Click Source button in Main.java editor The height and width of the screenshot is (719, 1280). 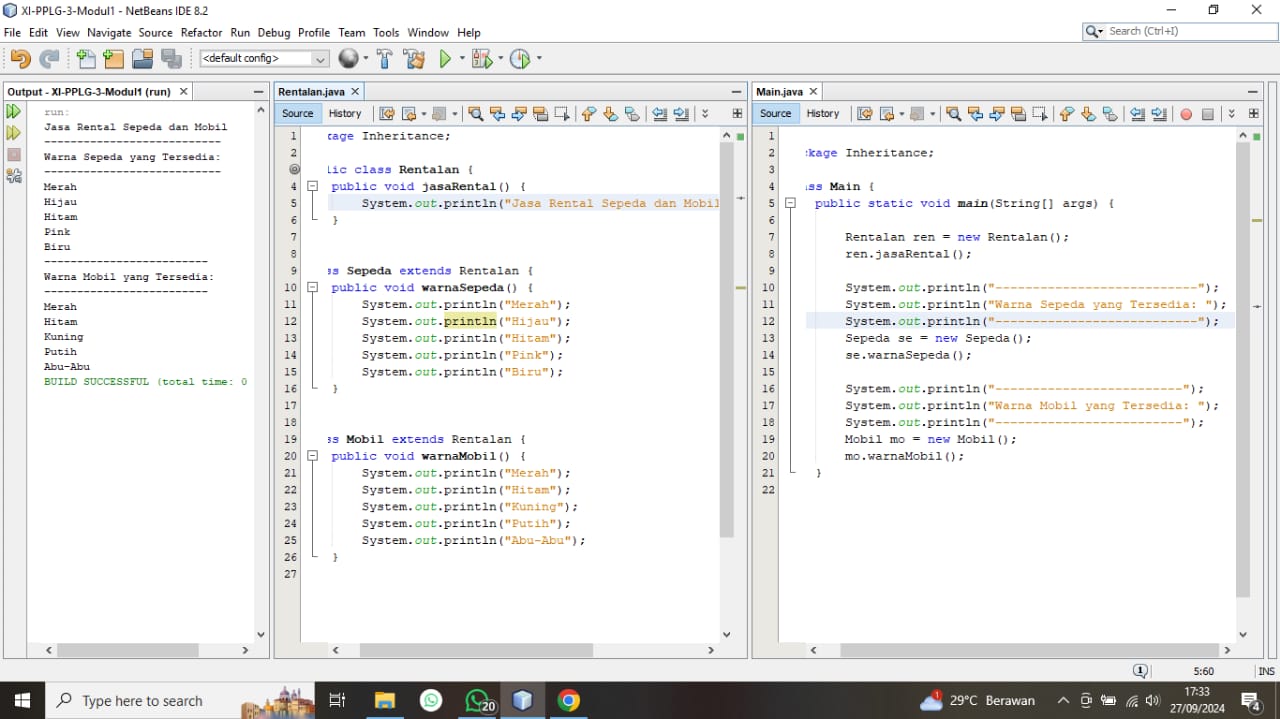coord(775,113)
